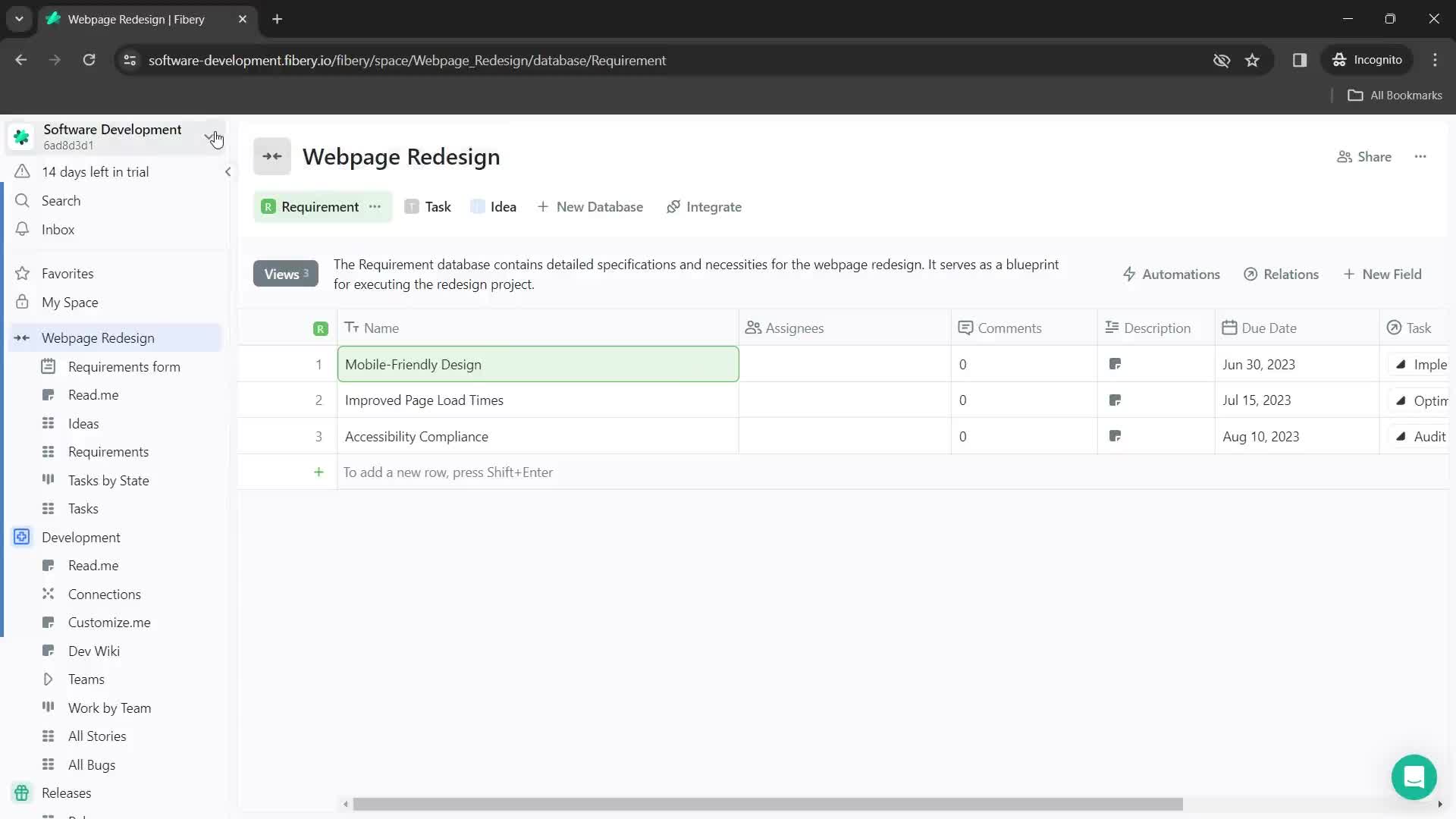
Task: Toggle the sidebar collapse arrow
Action: point(228,172)
